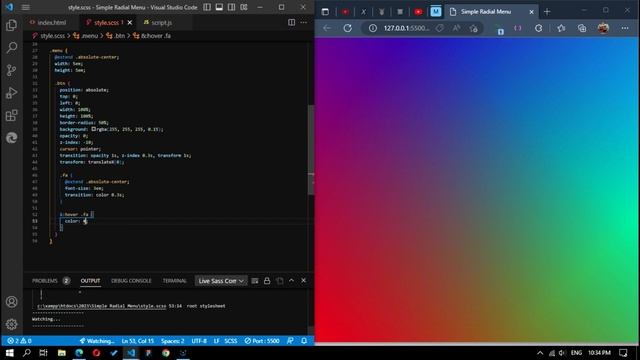Open the Source Control view
The width and height of the screenshot is (640, 360).
[x=11, y=70]
